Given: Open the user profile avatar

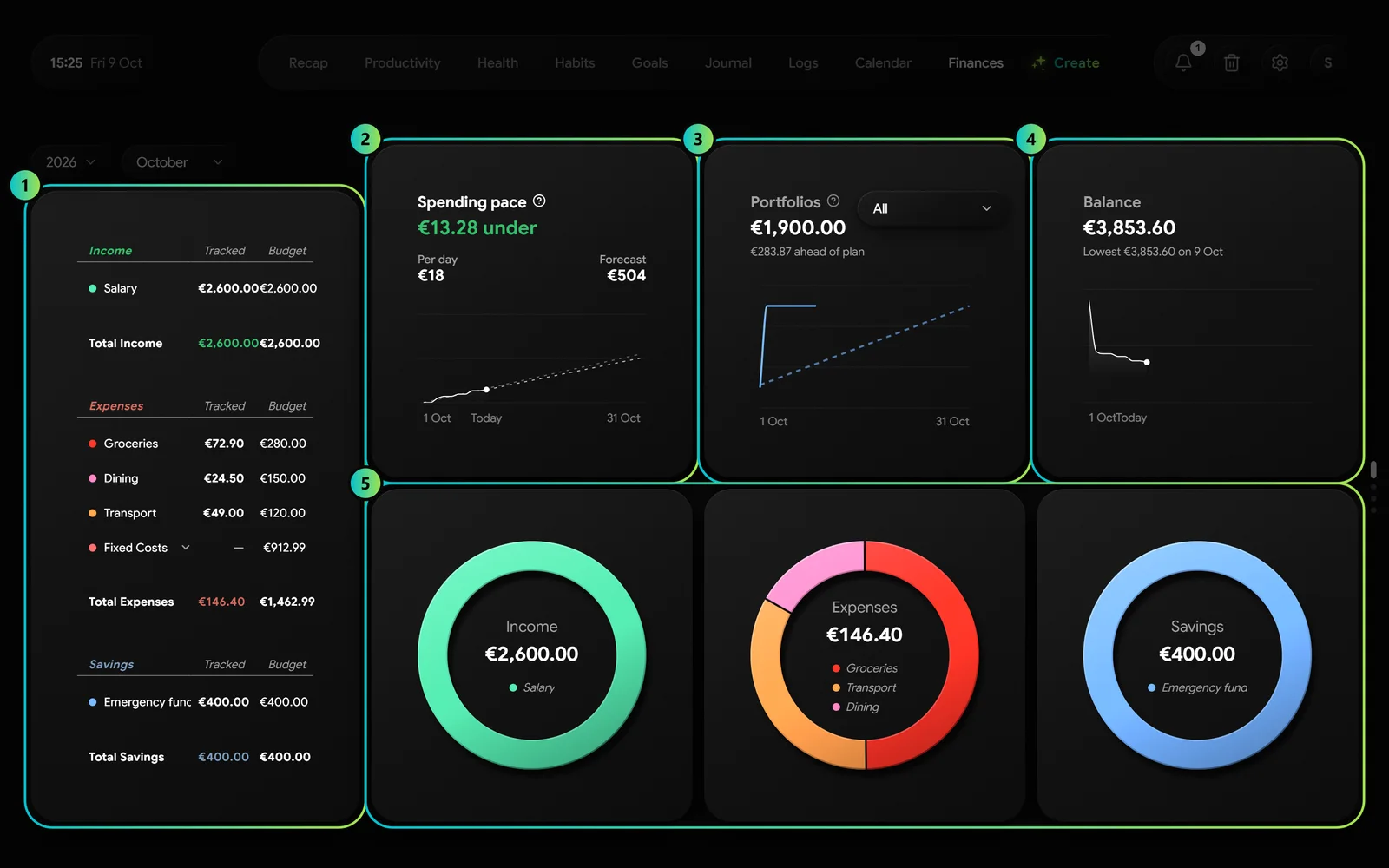Looking at the screenshot, I should [1327, 62].
